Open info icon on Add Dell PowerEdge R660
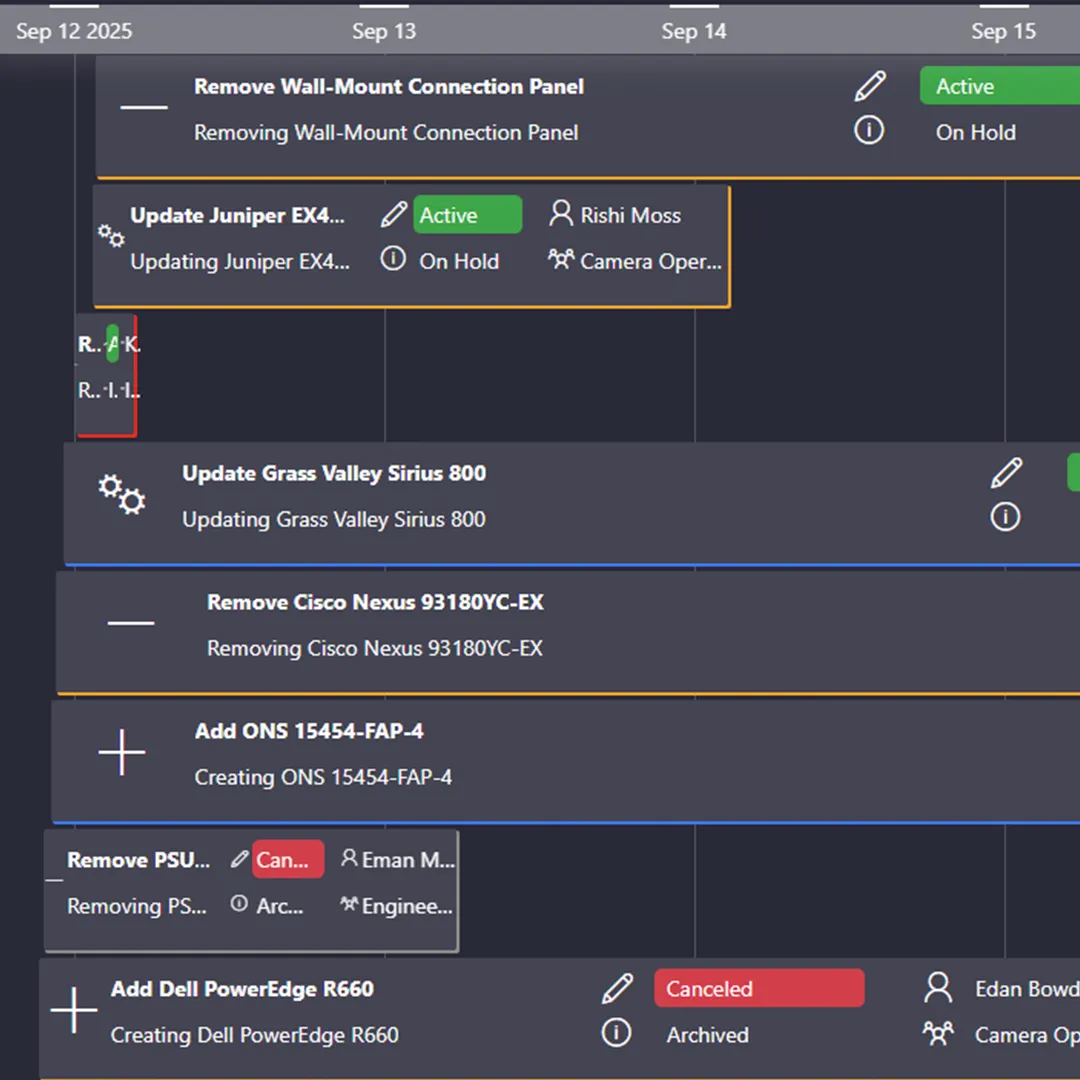 click(x=616, y=1033)
